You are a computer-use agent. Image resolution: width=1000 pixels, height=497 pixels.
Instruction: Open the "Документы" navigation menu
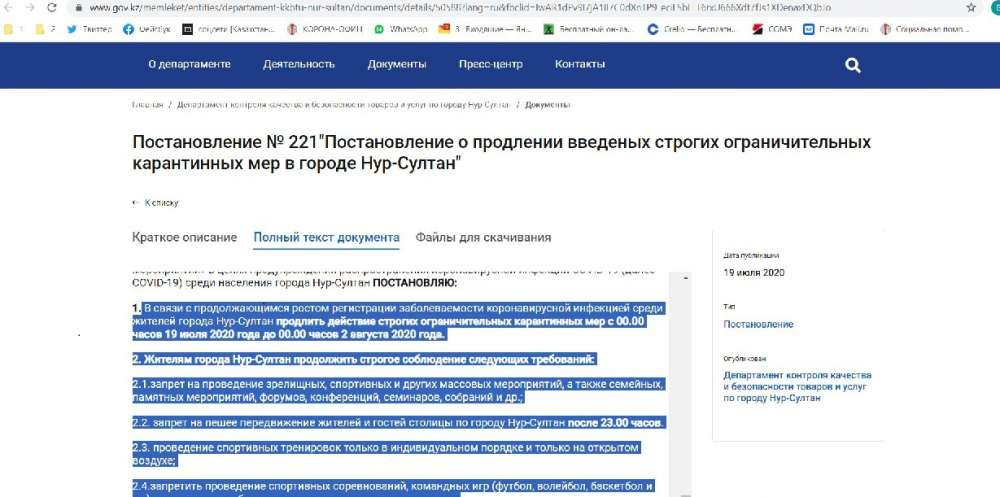click(396, 65)
